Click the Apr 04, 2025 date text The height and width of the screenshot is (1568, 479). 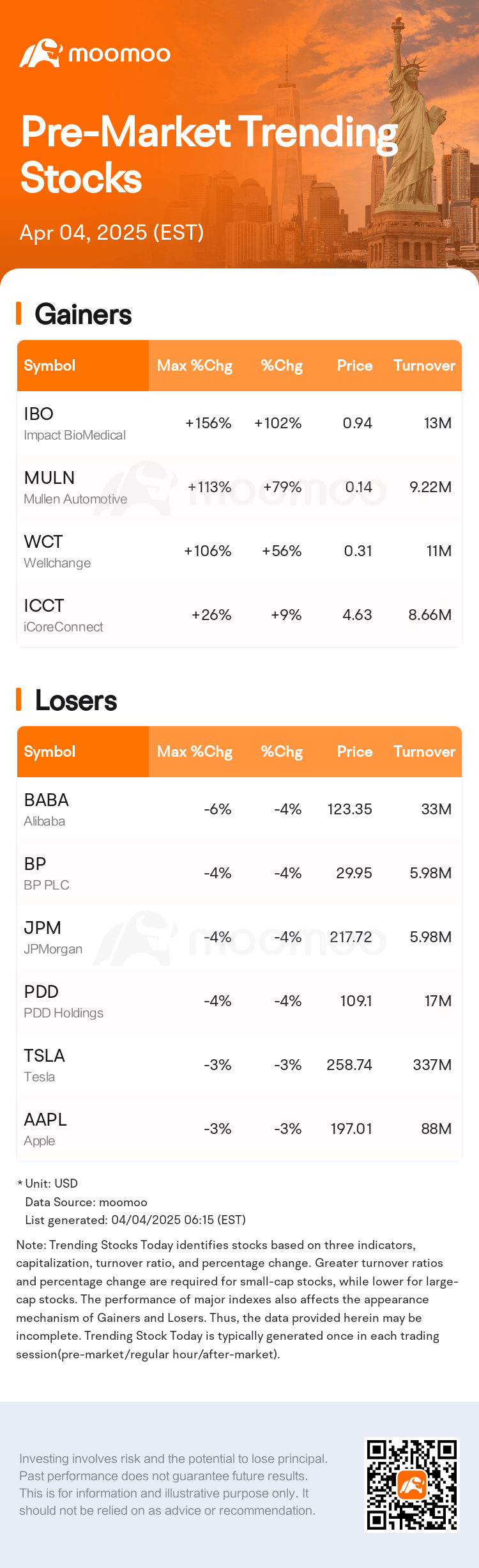pos(112,233)
